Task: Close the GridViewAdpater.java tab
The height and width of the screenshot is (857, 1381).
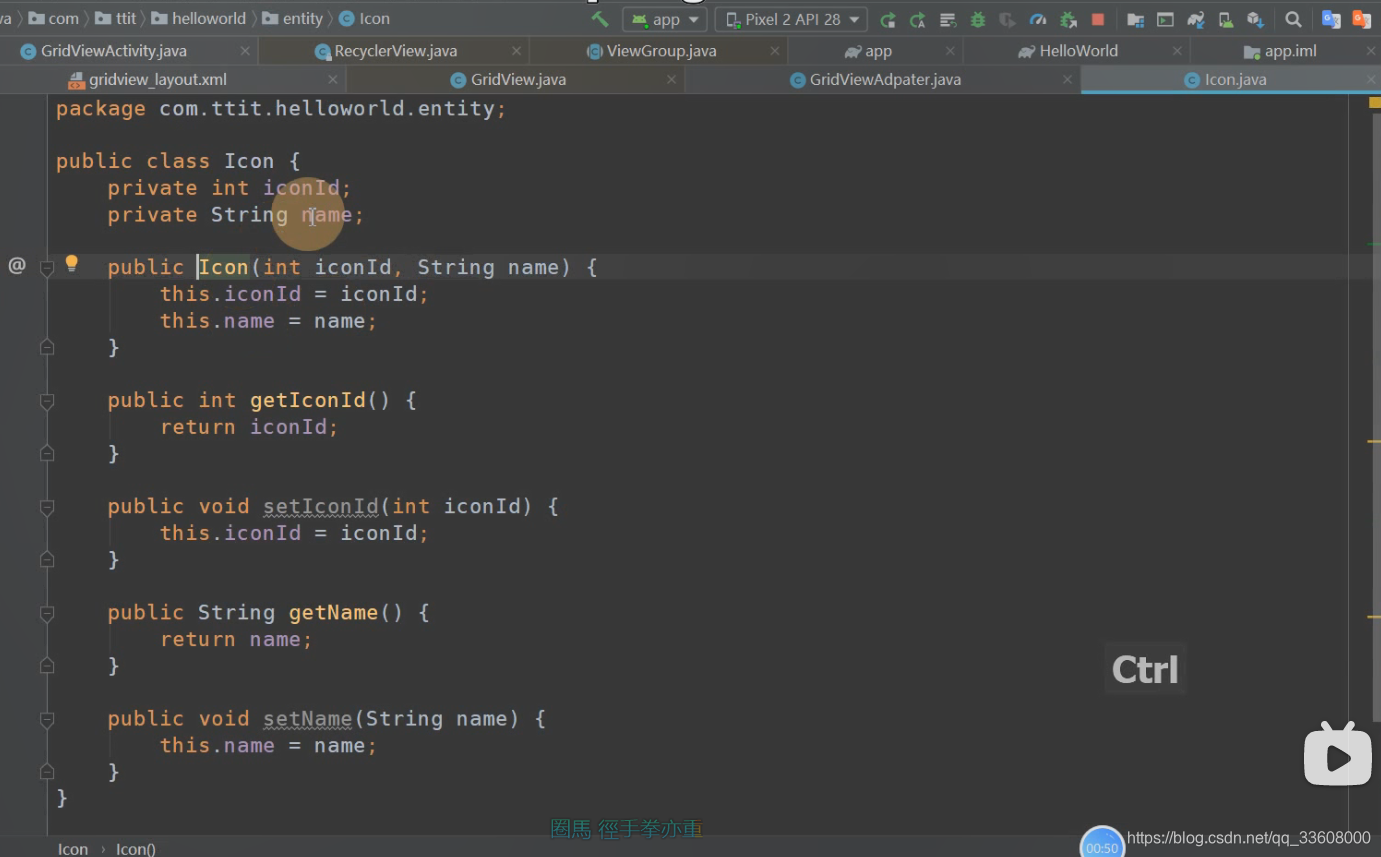Action: pyautogui.click(x=1067, y=80)
